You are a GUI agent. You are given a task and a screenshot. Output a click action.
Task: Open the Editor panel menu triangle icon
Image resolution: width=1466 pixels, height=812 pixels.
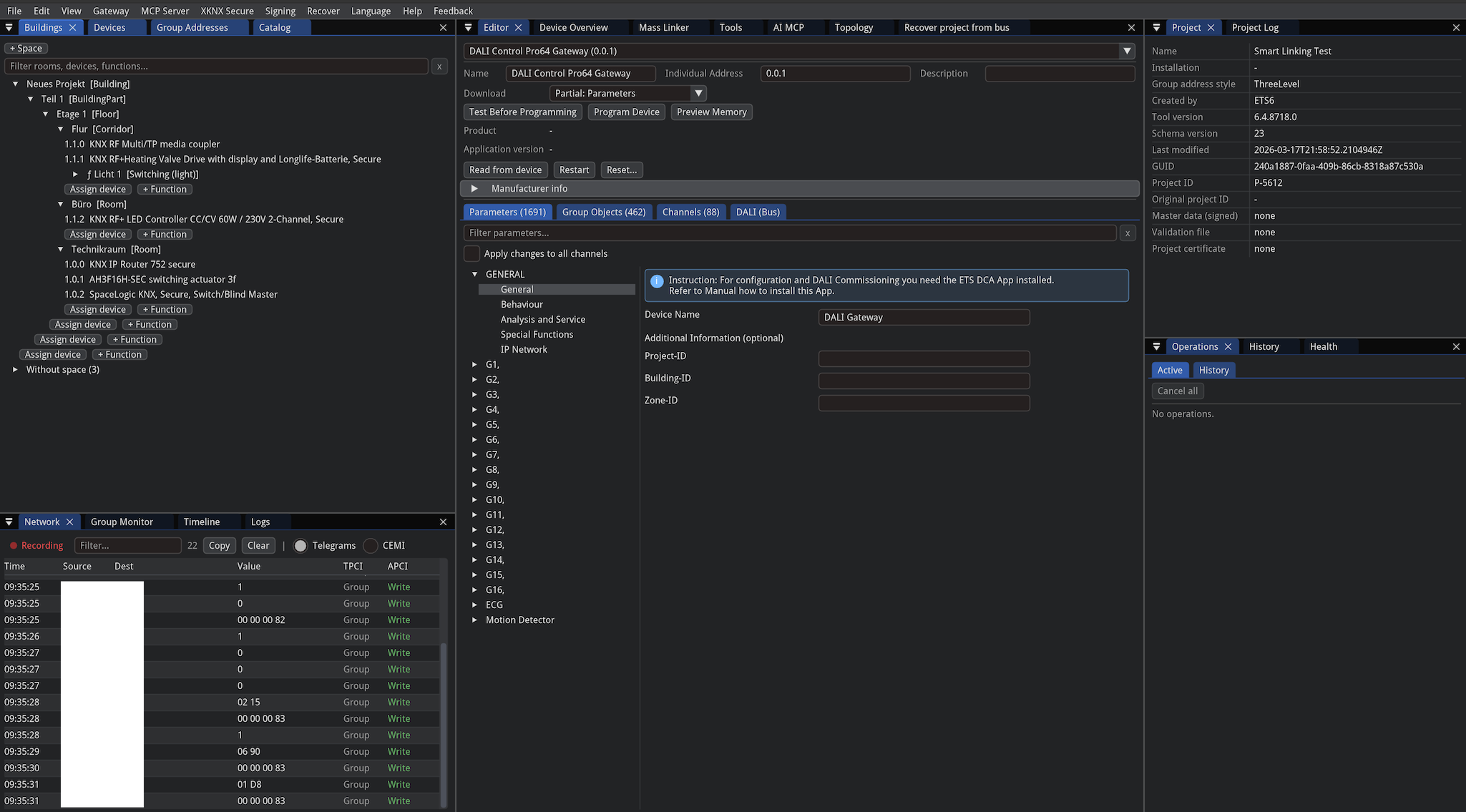tap(468, 27)
